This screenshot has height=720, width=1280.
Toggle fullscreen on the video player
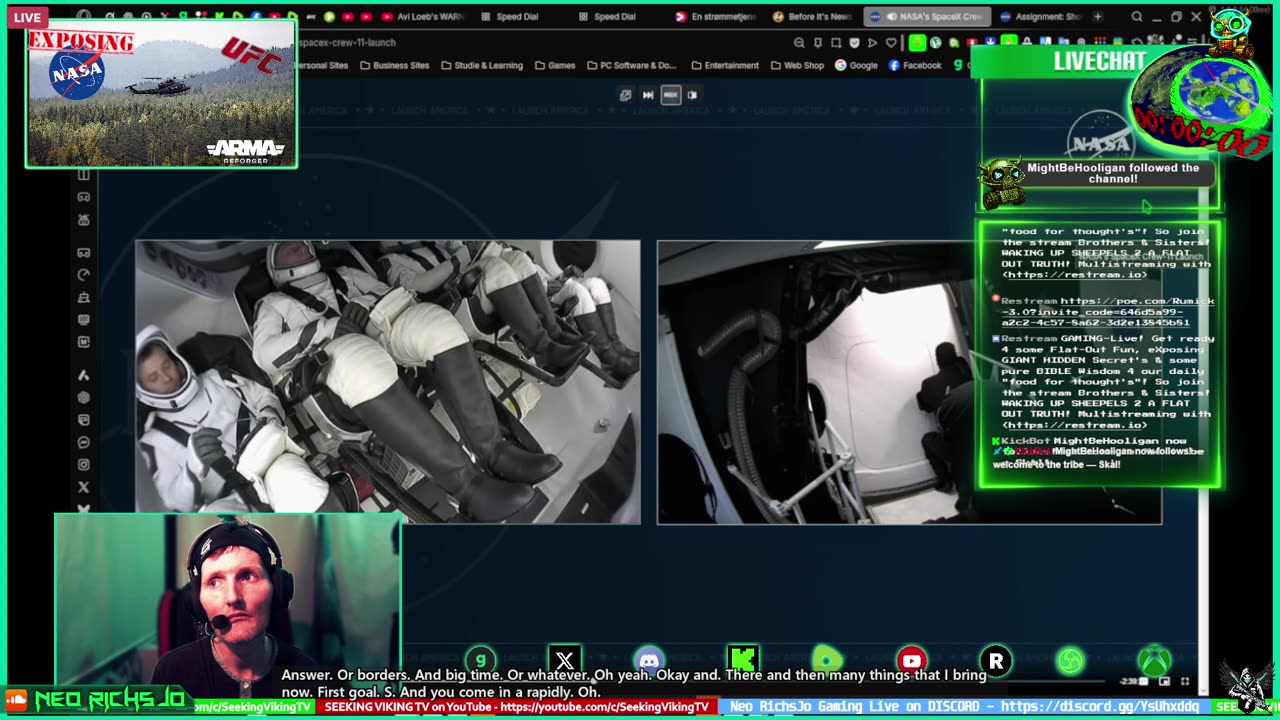(1185, 682)
